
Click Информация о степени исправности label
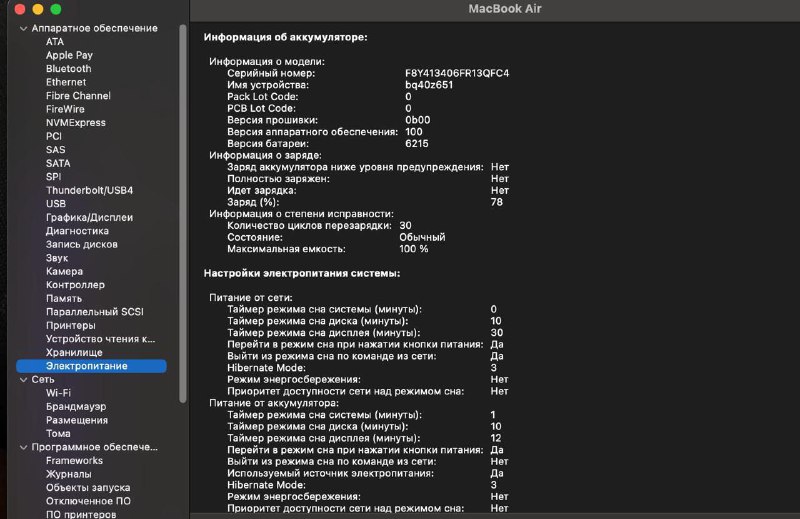[x=301, y=214]
